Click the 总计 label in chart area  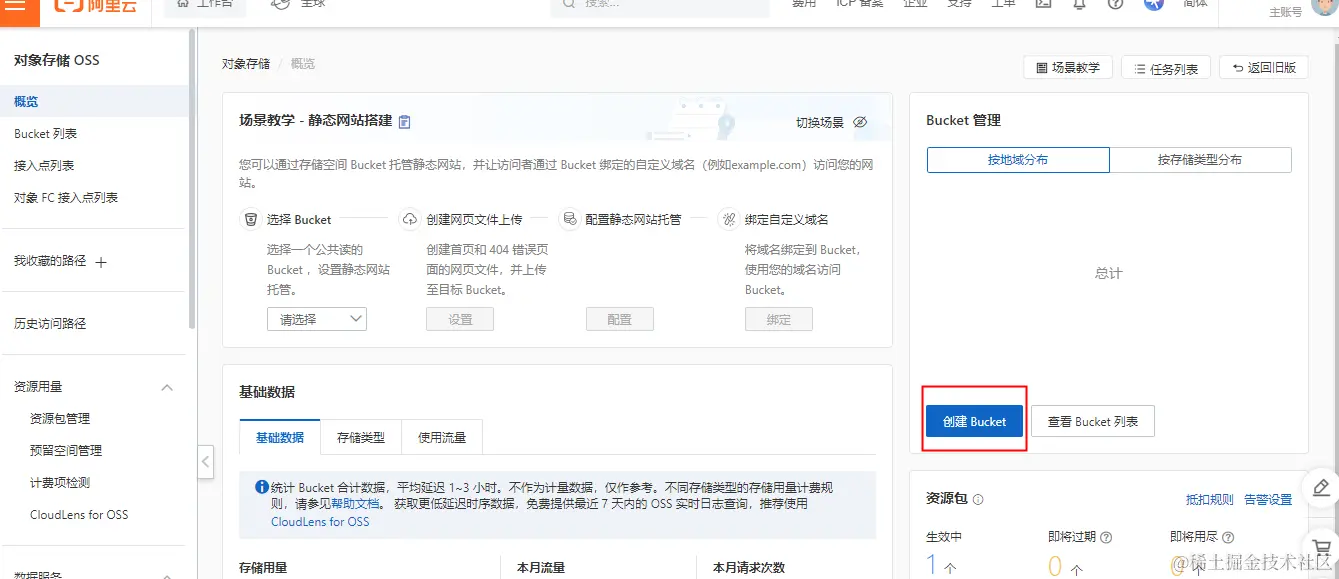1109,273
